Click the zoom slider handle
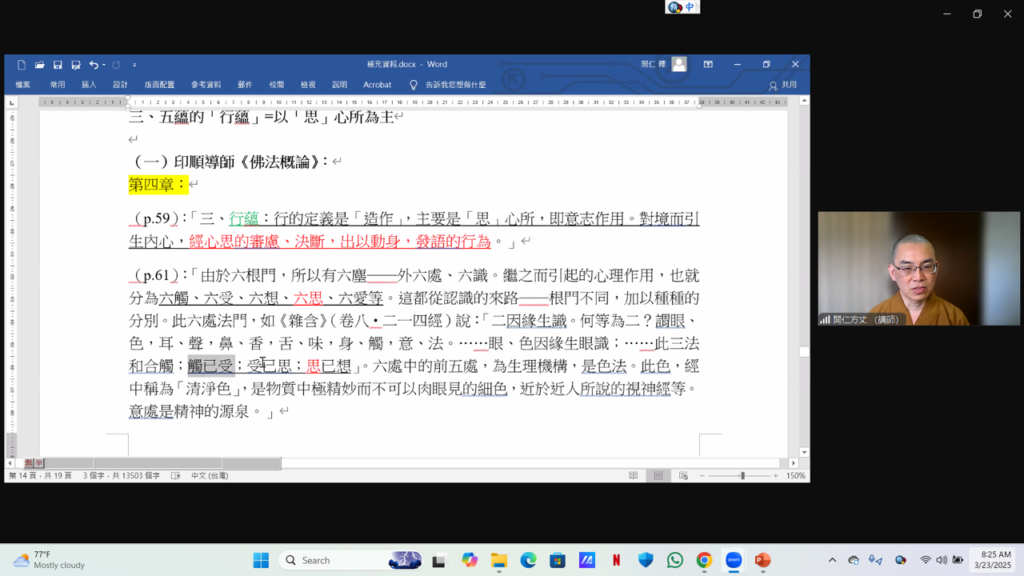This screenshot has width=1024, height=576. click(x=741, y=476)
